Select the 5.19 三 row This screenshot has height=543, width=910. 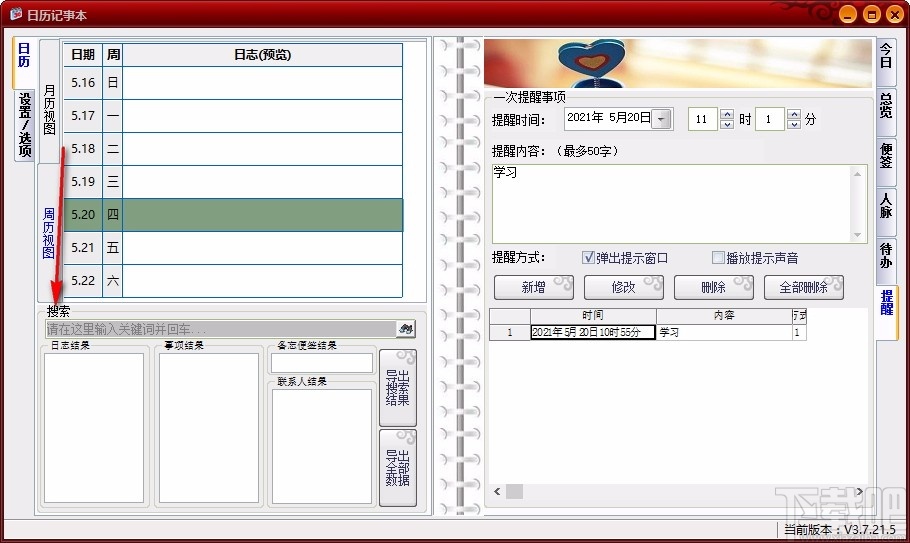tap(233, 182)
